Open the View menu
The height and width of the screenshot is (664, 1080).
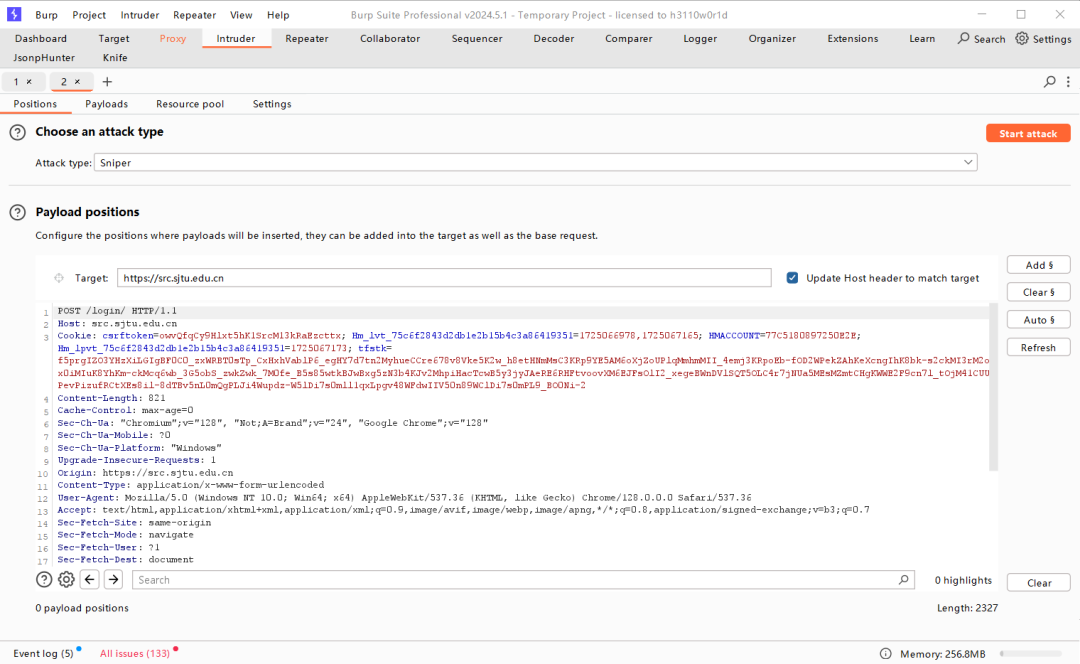[241, 14]
